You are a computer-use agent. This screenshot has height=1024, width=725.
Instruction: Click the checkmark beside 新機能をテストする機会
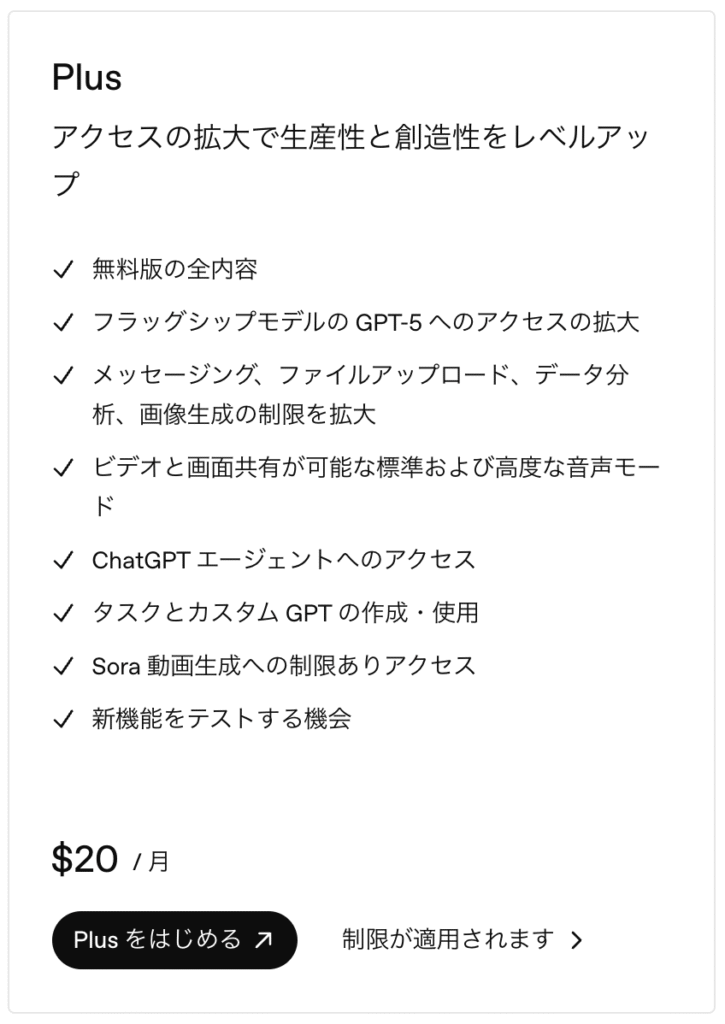pyautogui.click(x=63, y=719)
